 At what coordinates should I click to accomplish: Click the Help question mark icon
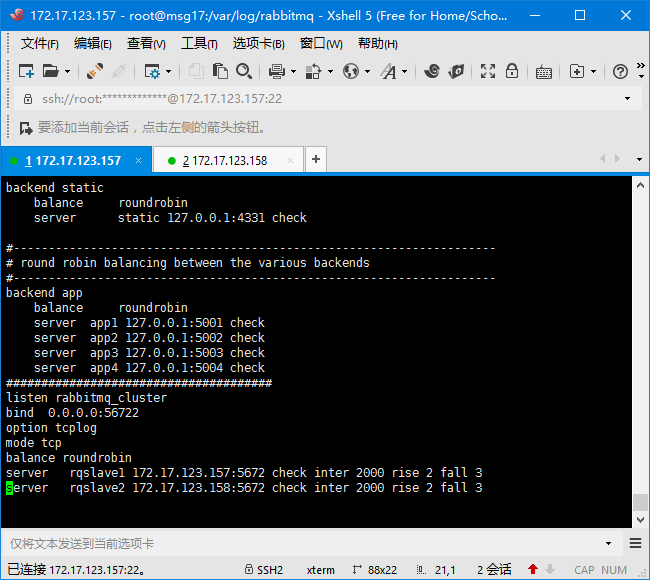coord(619,71)
